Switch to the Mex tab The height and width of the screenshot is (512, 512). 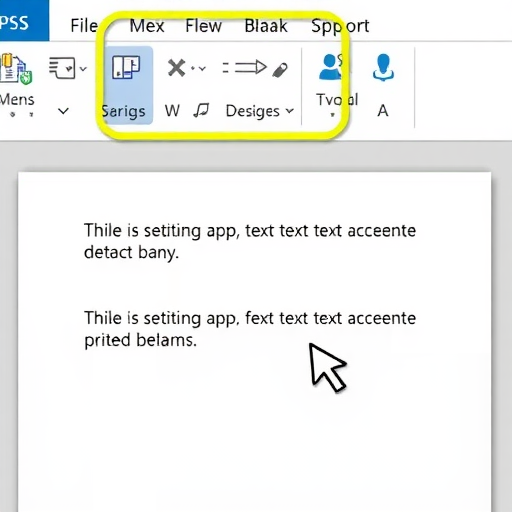[x=147, y=26]
